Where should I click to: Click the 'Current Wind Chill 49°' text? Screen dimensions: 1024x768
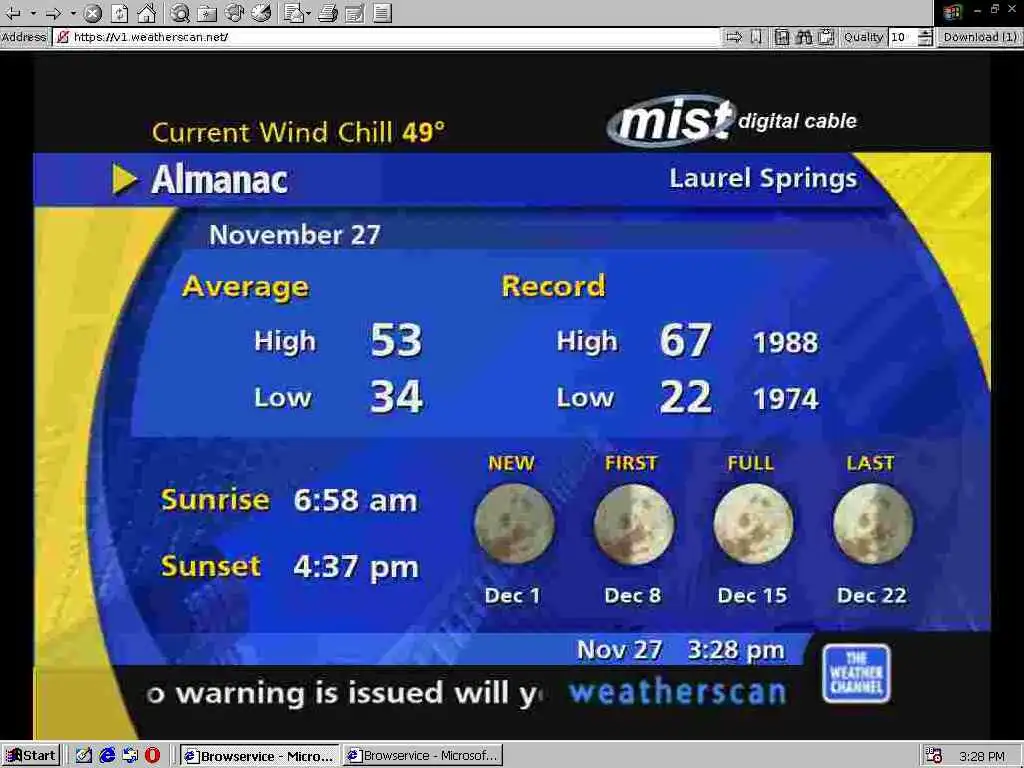298,133
